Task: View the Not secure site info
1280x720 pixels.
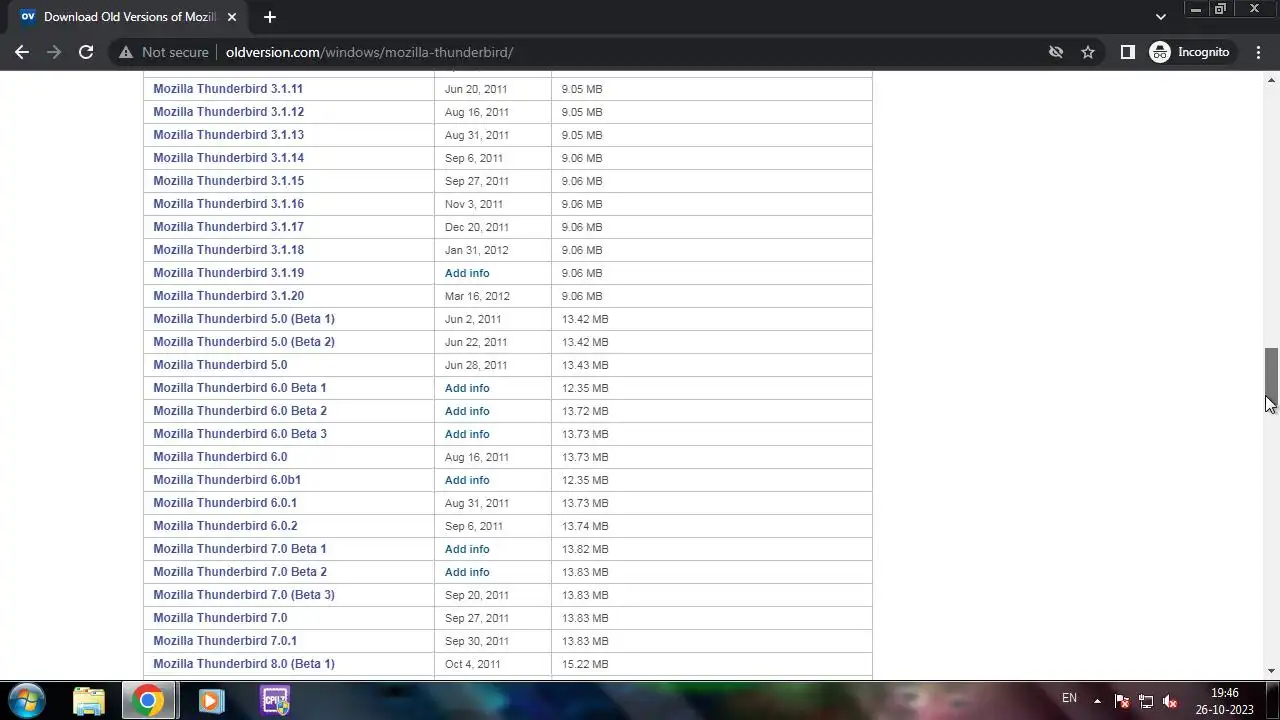Action: (x=164, y=52)
